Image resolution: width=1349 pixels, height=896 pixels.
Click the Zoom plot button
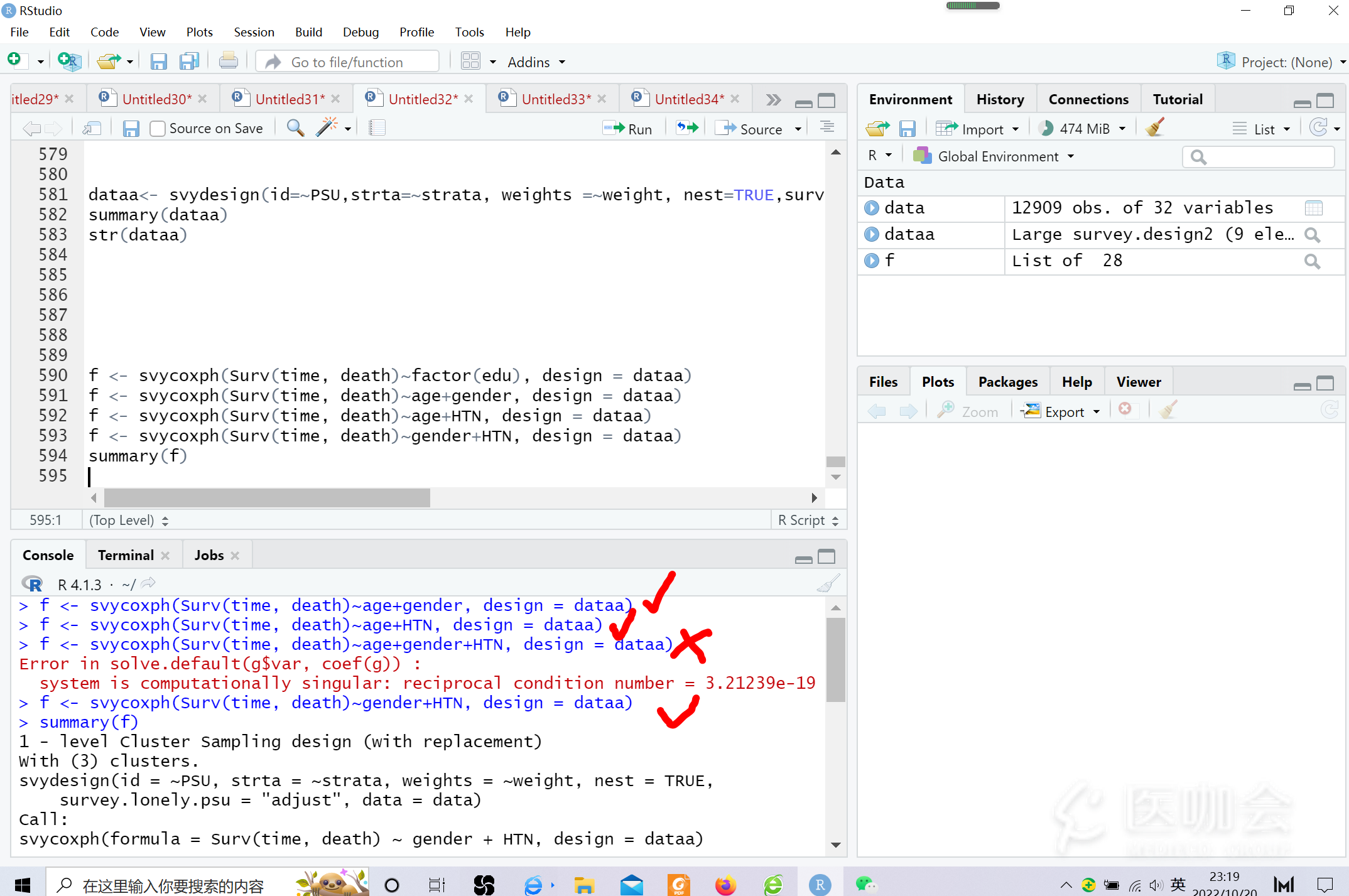(x=967, y=411)
